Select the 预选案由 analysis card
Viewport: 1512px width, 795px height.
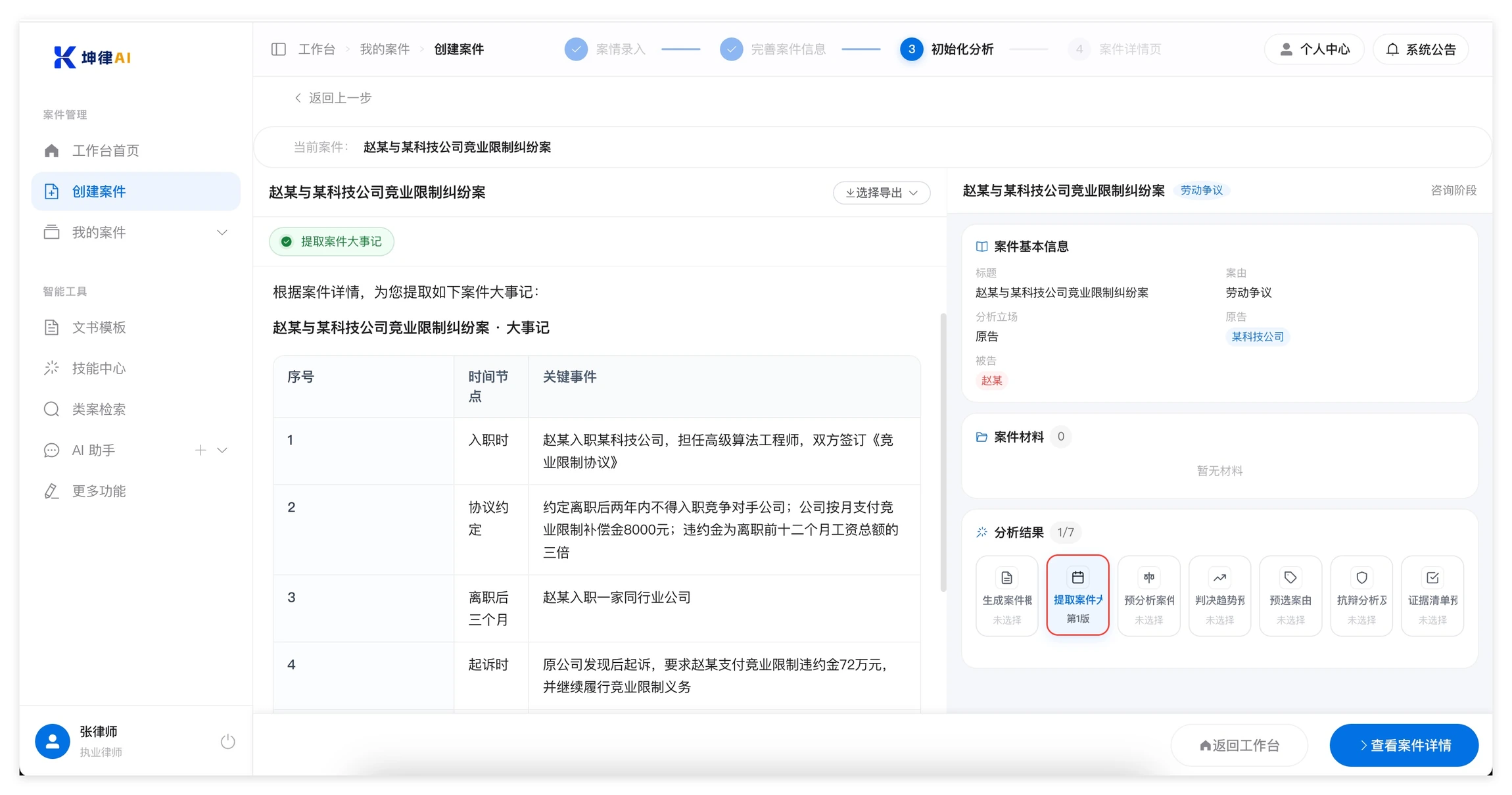(x=1290, y=596)
